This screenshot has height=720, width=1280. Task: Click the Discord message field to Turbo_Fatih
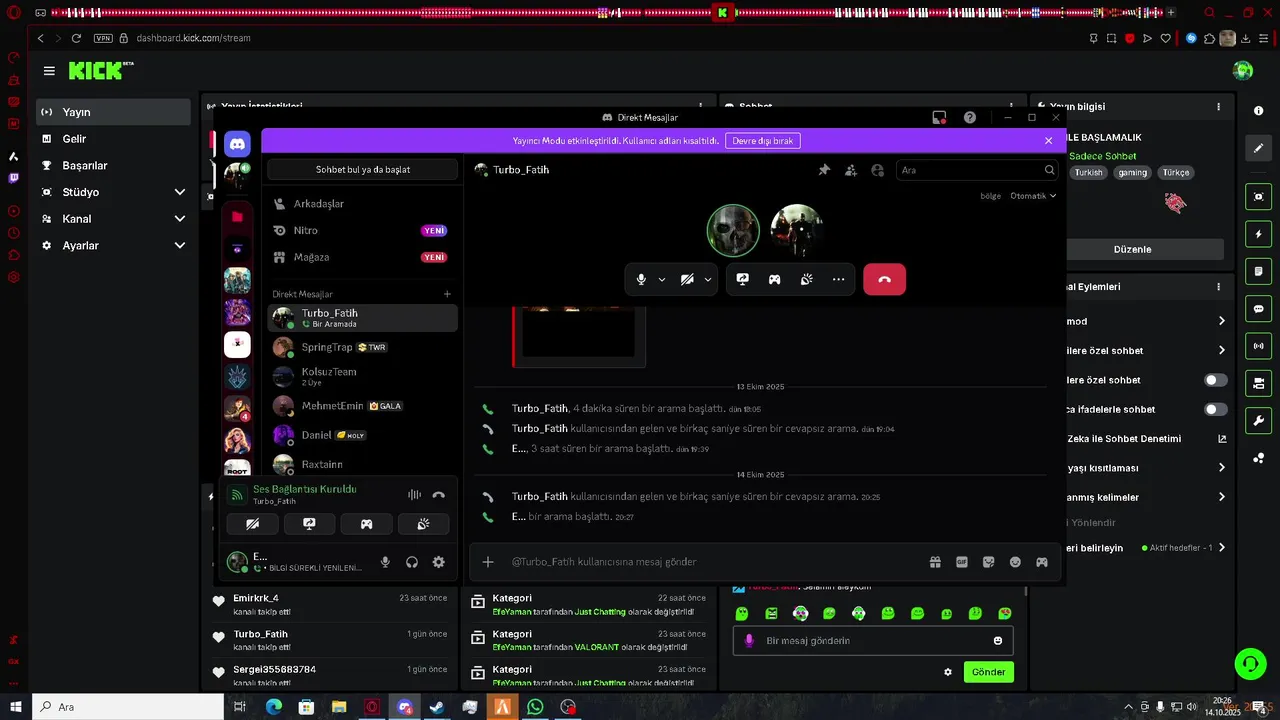click(710, 562)
